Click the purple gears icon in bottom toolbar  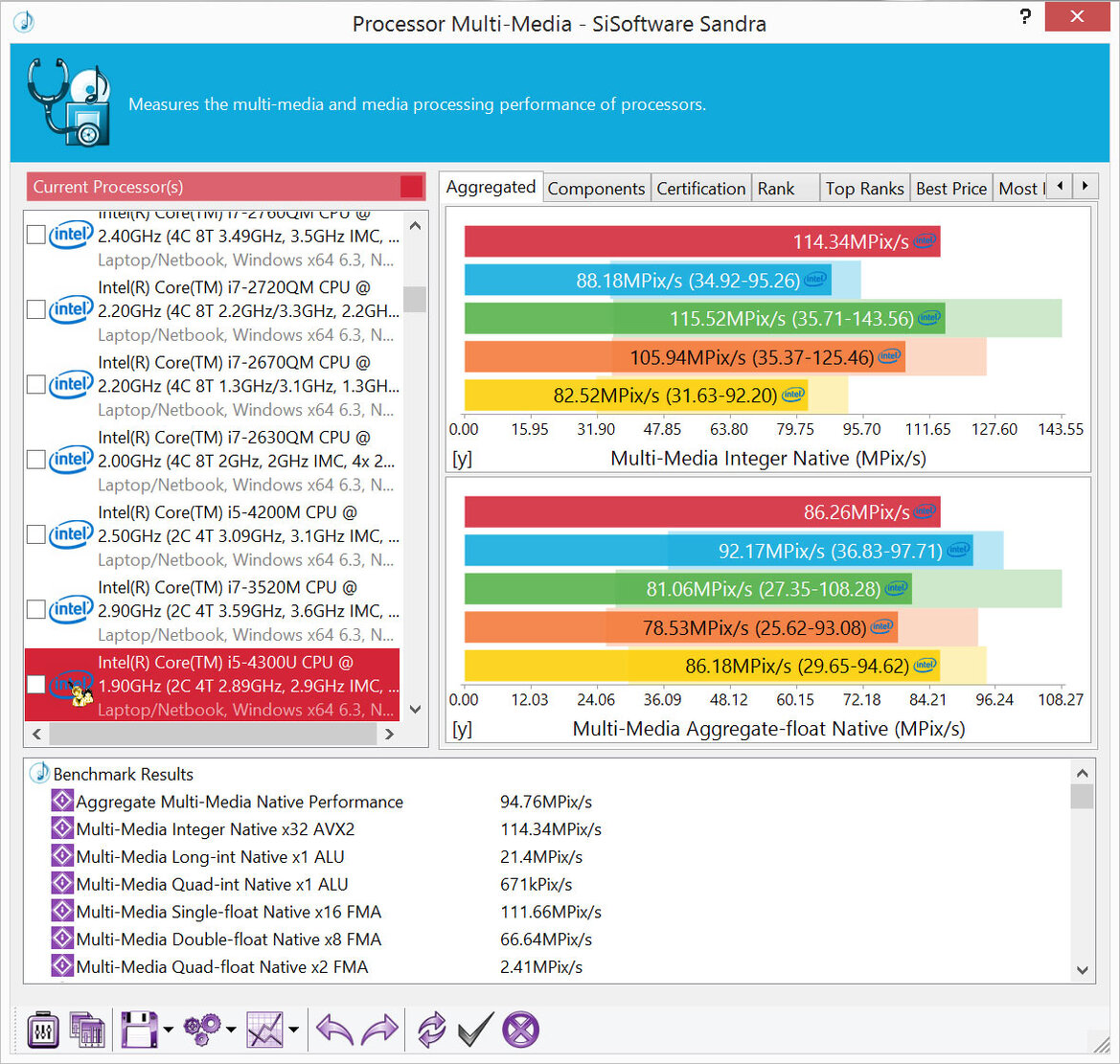(203, 1030)
